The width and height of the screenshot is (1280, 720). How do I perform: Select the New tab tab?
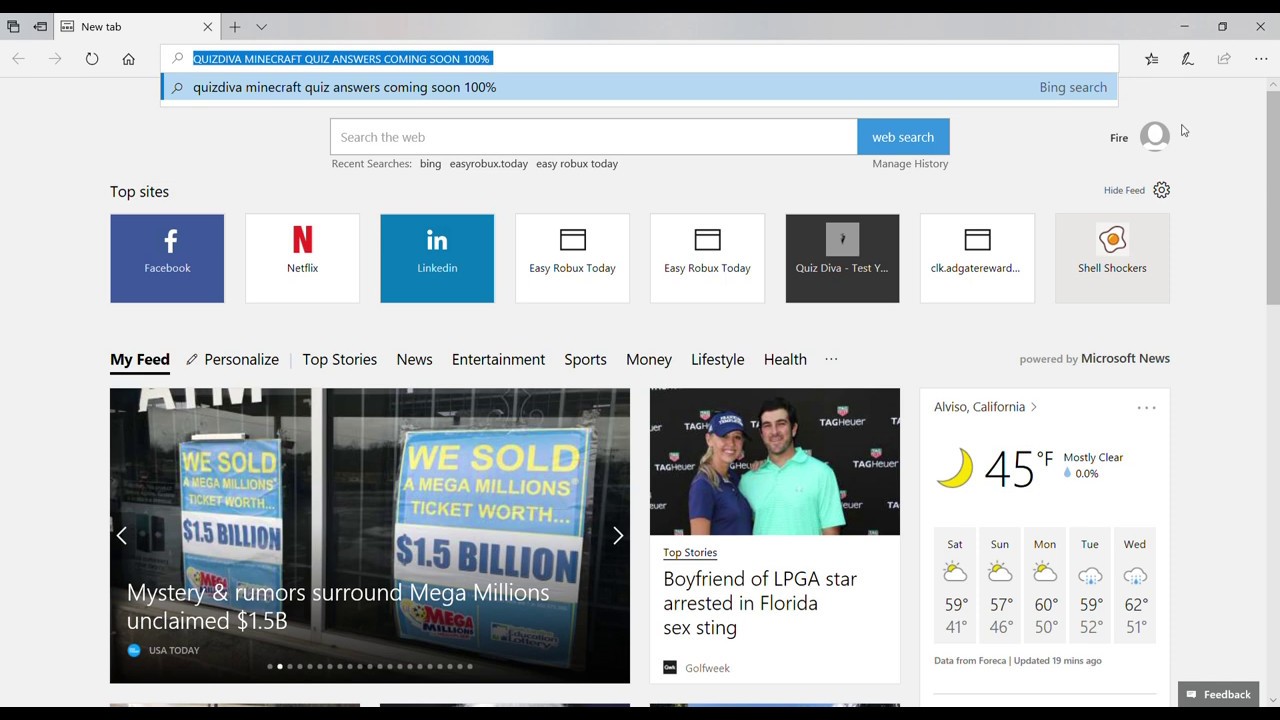pyautogui.click(x=138, y=27)
